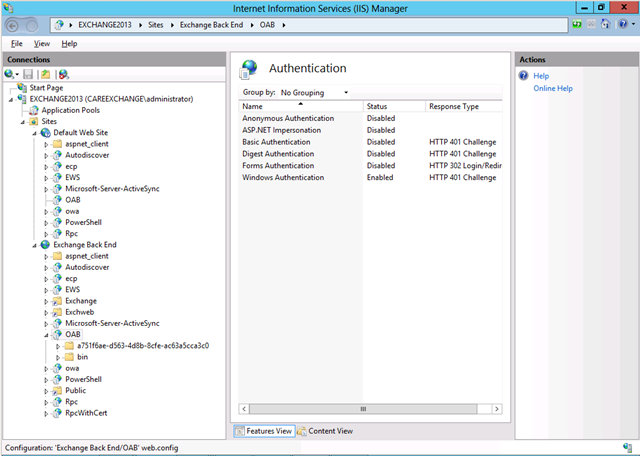Click the Application Pools icon
This screenshot has width=640, height=456.
pos(34,110)
